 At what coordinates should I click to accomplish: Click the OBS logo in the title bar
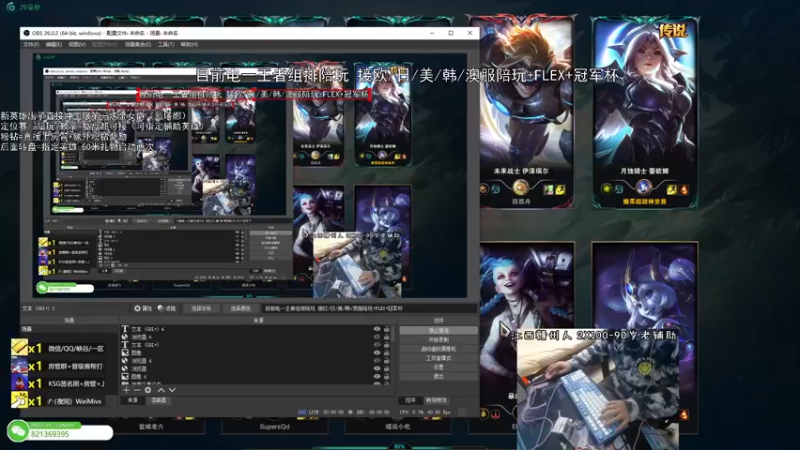pos(26,33)
